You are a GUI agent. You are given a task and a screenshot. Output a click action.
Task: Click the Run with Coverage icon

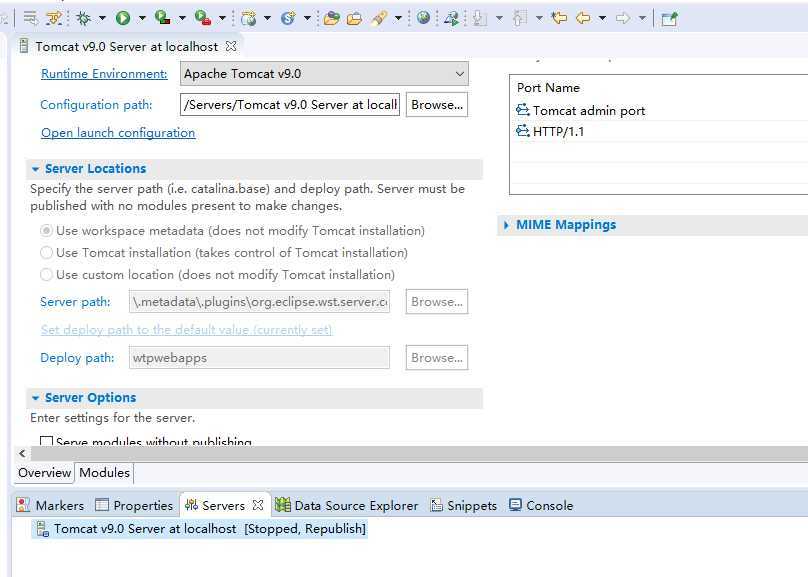162,18
